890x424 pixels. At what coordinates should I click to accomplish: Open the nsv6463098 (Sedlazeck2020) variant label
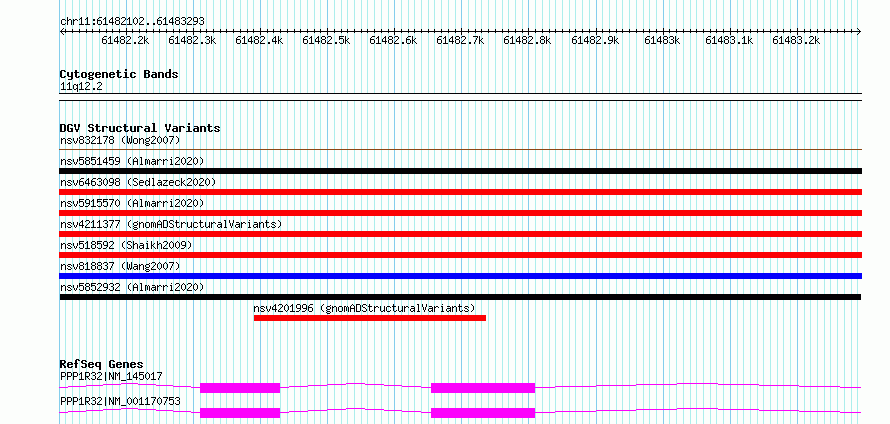coord(138,182)
